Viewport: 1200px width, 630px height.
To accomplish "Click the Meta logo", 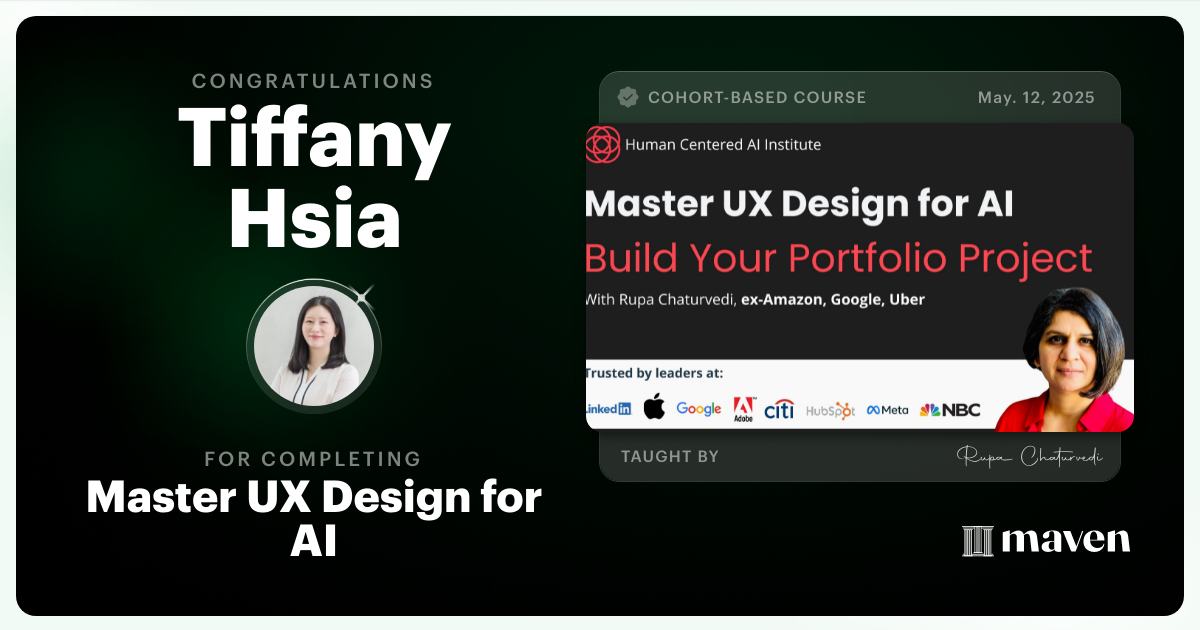I will pyautogui.click(x=885, y=408).
